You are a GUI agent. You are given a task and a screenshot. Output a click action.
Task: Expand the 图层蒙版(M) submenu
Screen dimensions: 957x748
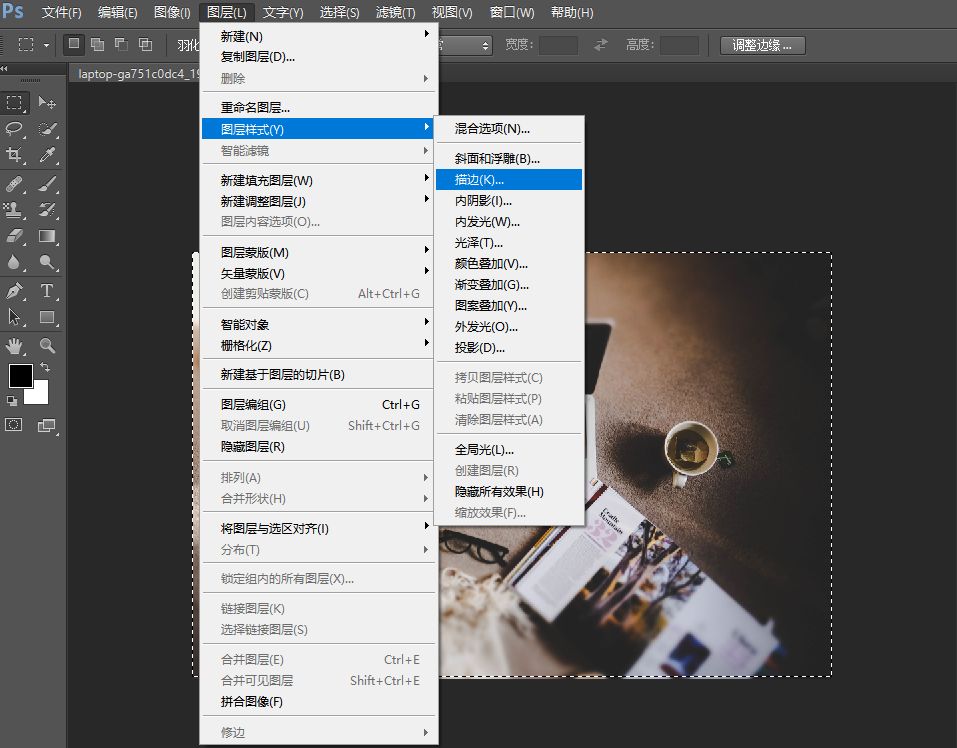[x=319, y=252]
